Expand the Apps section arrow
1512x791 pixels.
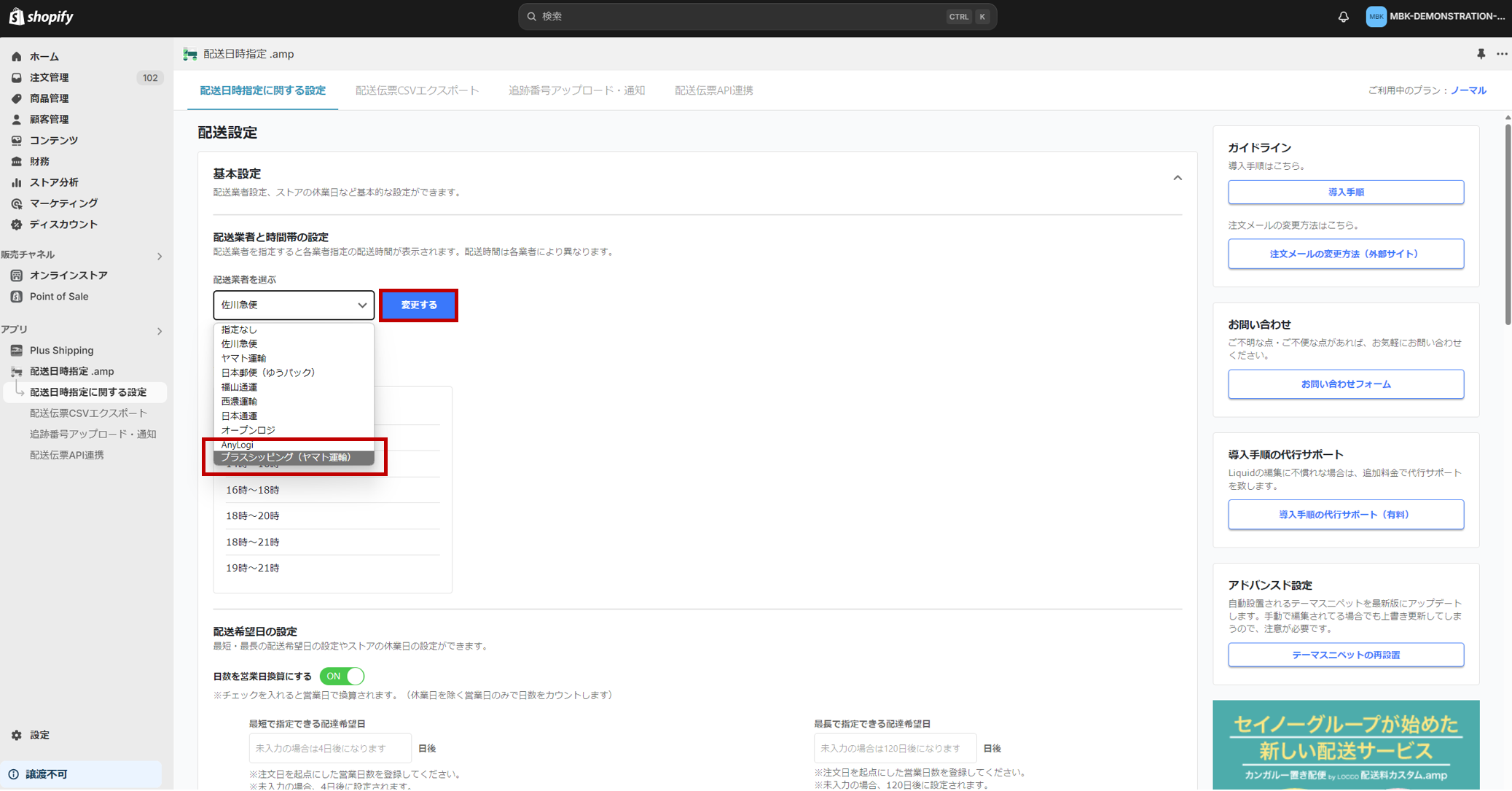(x=160, y=331)
